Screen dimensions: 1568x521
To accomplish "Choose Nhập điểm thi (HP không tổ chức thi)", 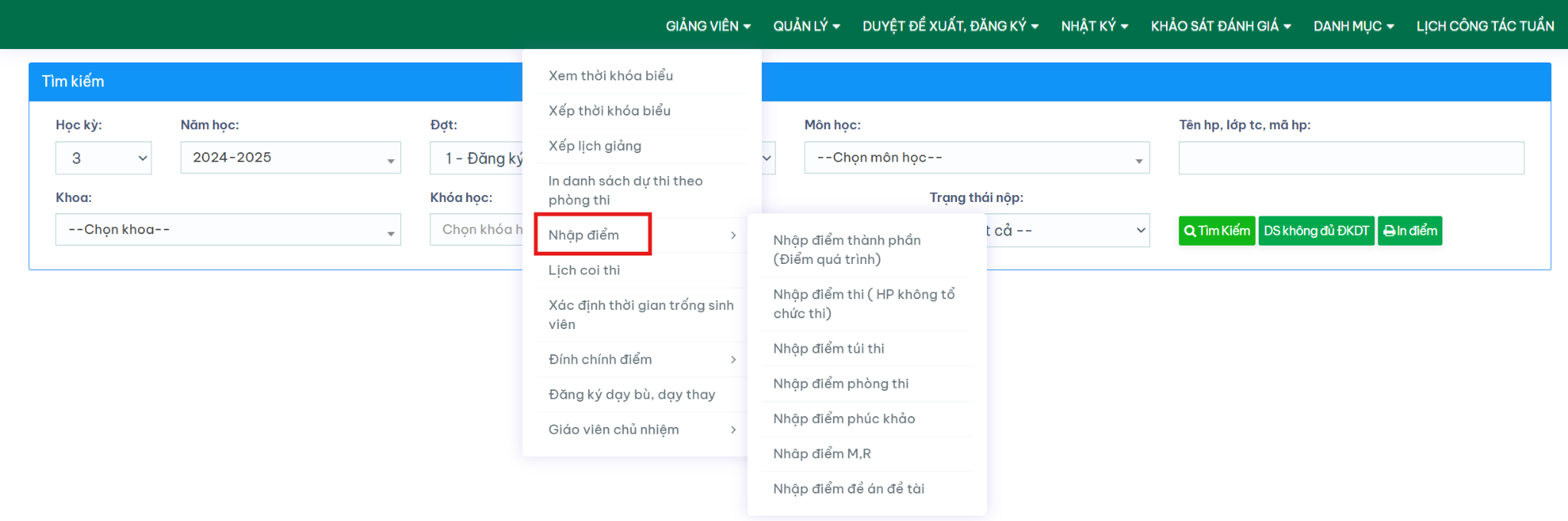I will (867, 304).
